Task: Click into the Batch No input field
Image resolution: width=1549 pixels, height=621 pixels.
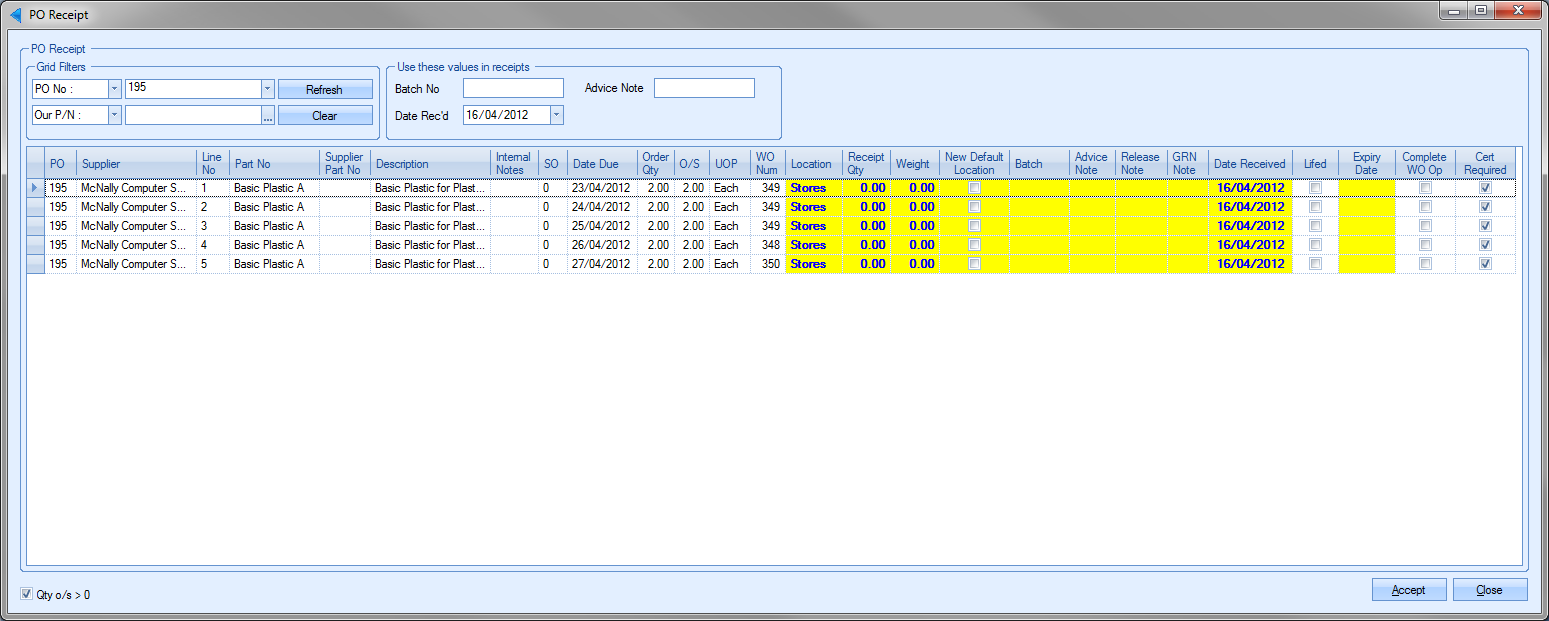Action: [x=513, y=89]
